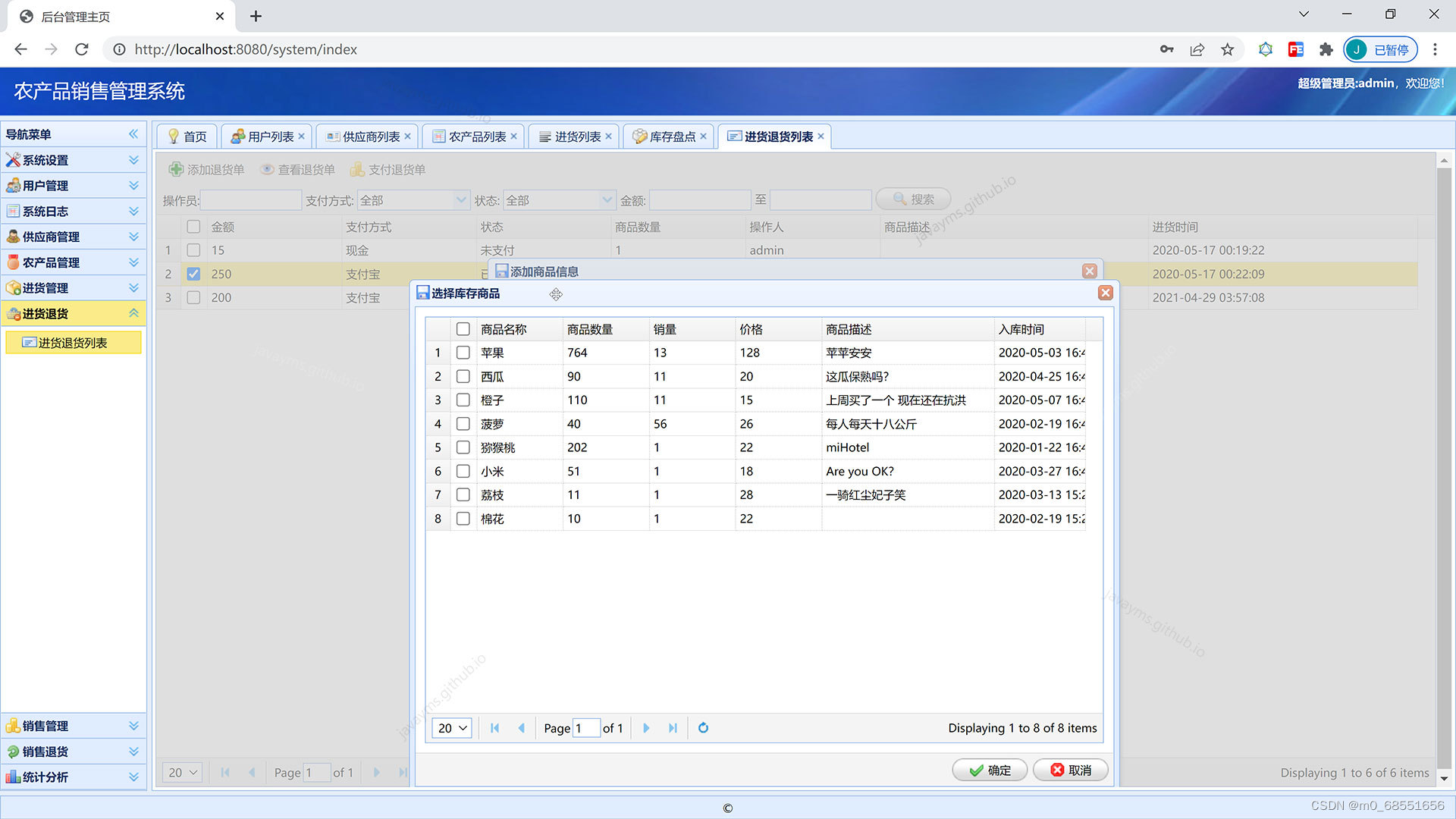
Task: Jump to last page in dialog pagination
Action: 673,727
